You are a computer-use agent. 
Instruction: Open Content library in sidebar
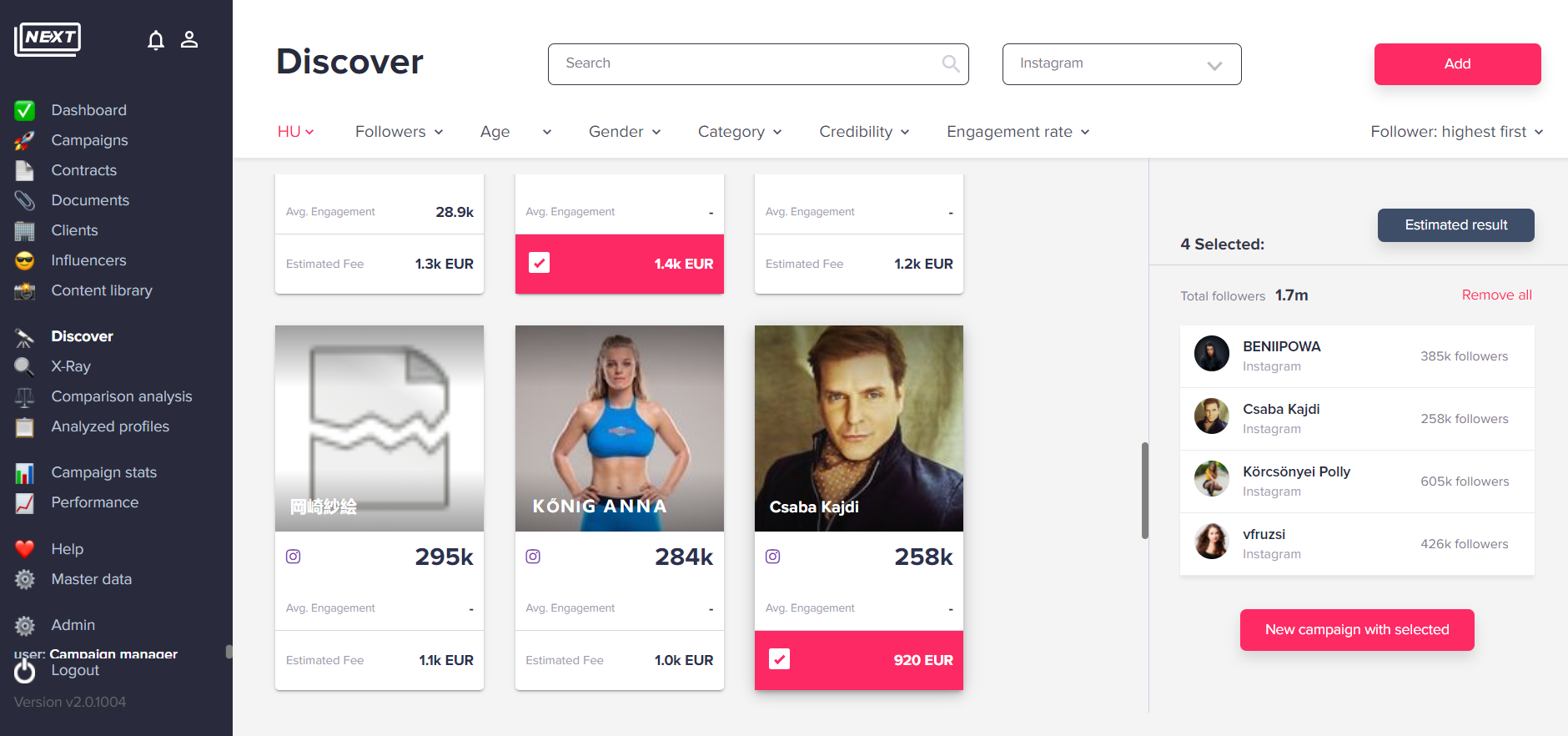point(102,290)
